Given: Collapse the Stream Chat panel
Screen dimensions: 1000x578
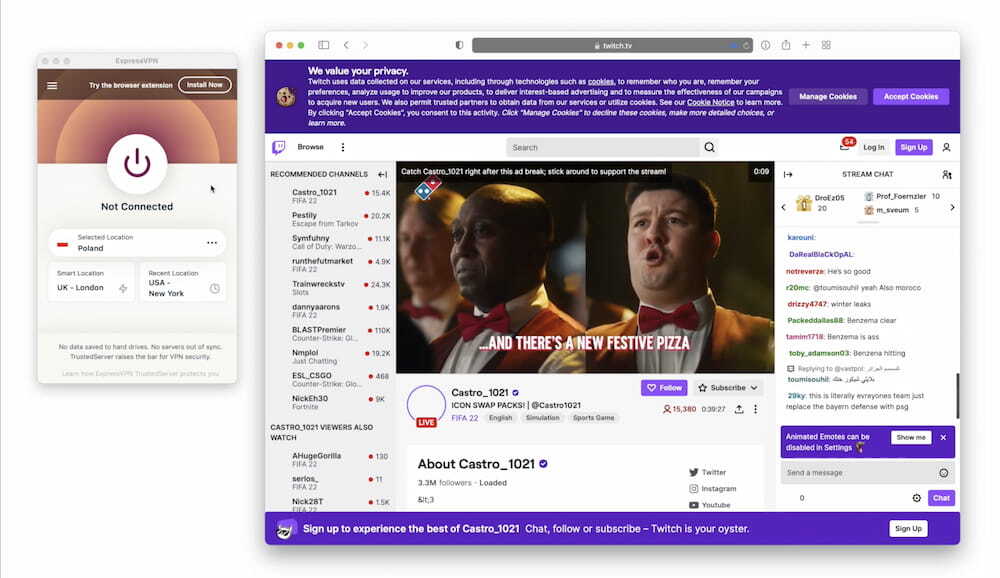Looking at the screenshot, I should 789,173.
